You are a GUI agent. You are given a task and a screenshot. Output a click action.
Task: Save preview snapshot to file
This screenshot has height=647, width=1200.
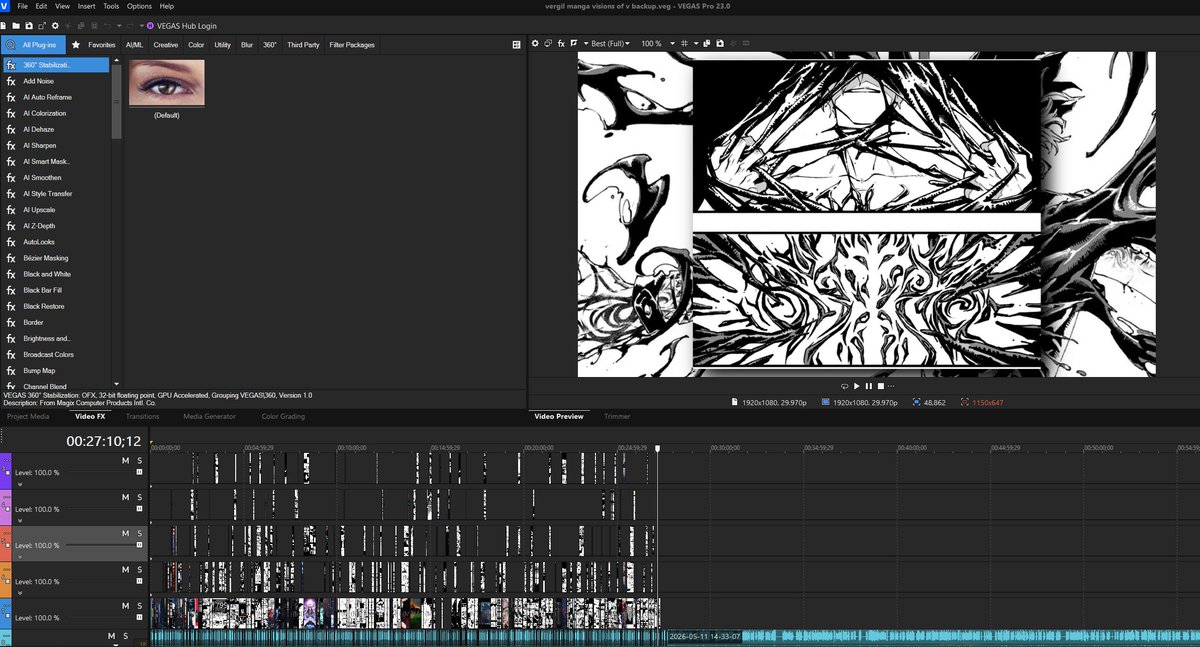[719, 44]
